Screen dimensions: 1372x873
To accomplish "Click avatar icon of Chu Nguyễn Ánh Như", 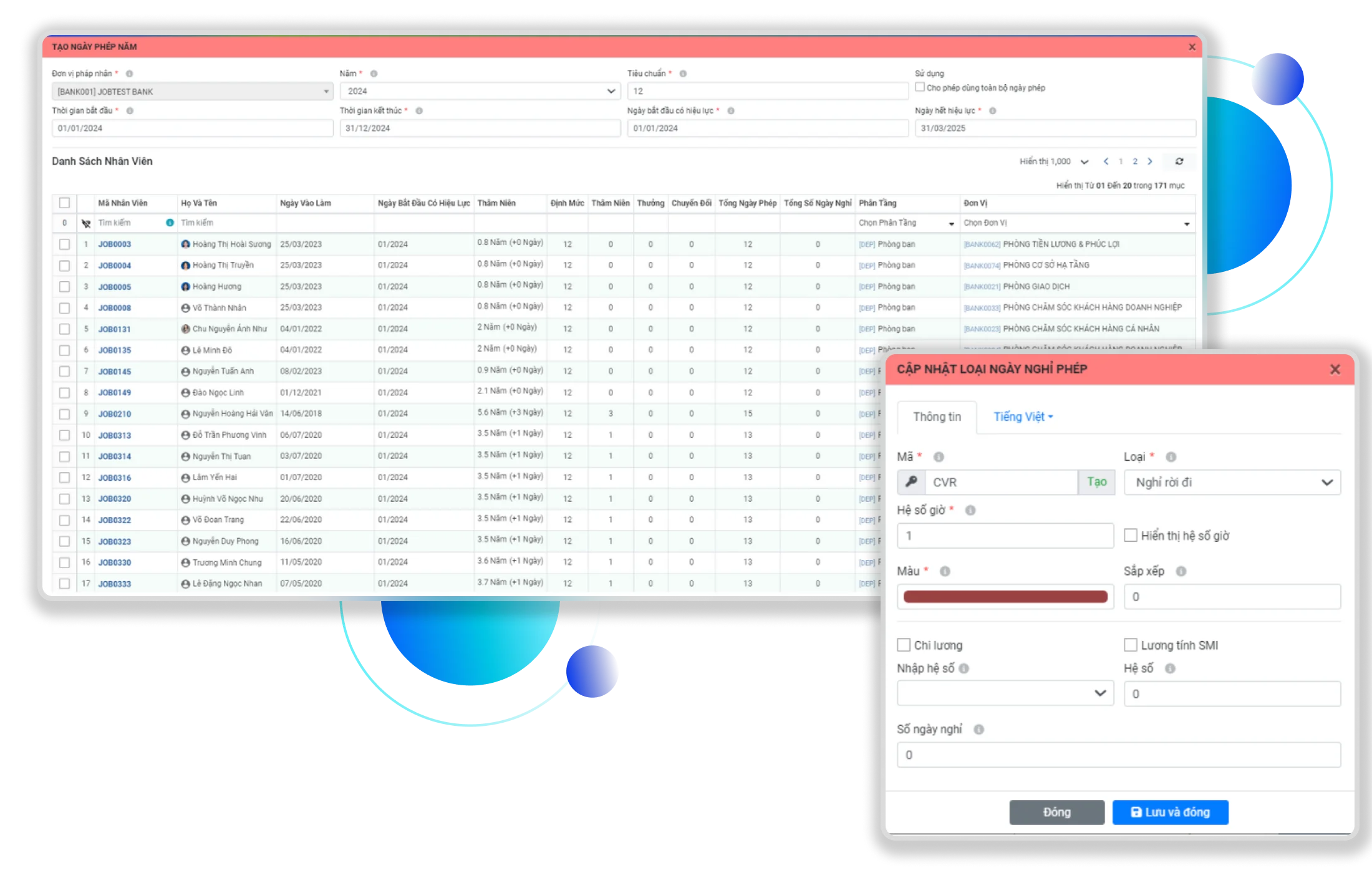I will point(185,329).
